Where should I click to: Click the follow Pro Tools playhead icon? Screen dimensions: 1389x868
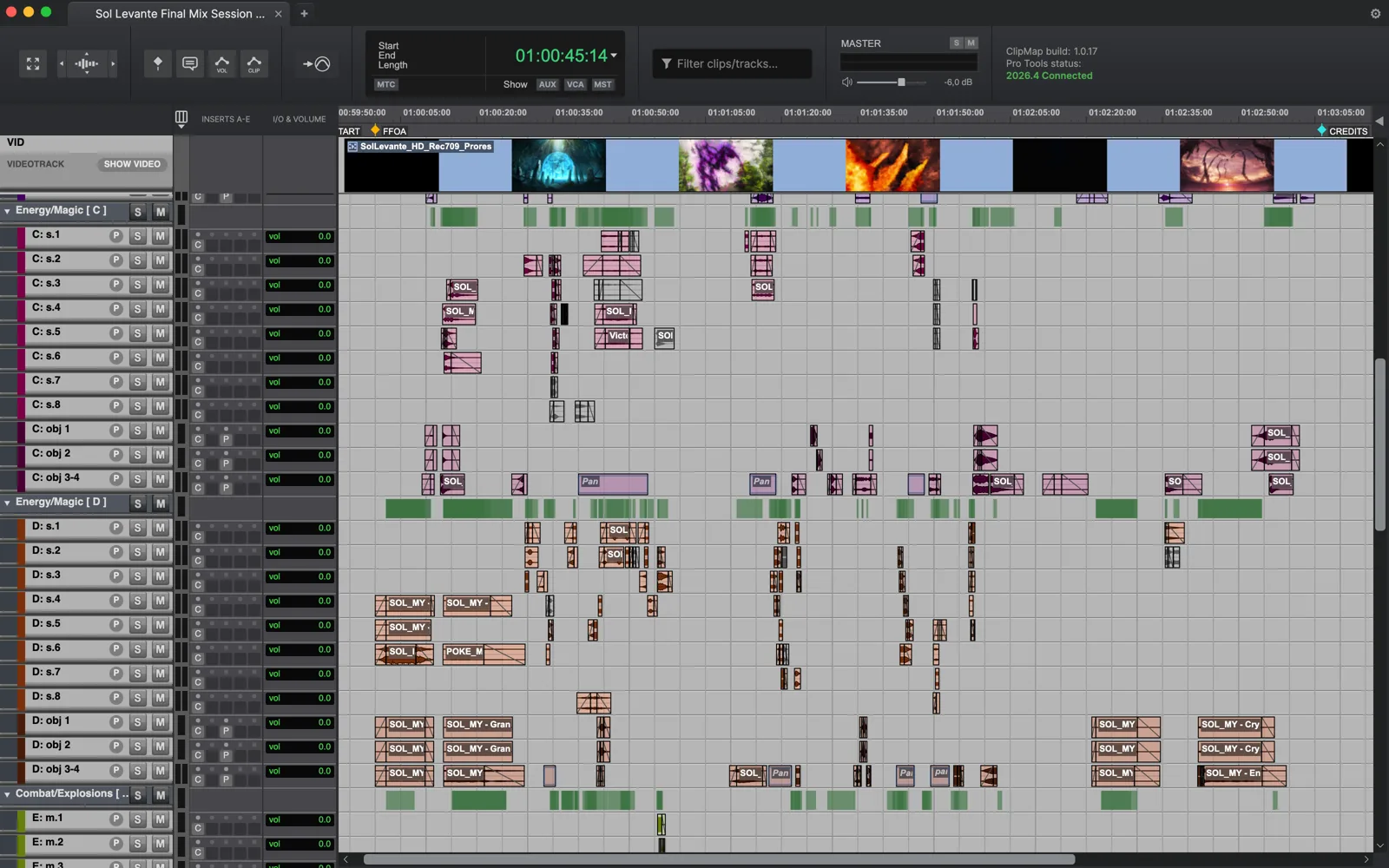pyautogui.click(x=316, y=63)
